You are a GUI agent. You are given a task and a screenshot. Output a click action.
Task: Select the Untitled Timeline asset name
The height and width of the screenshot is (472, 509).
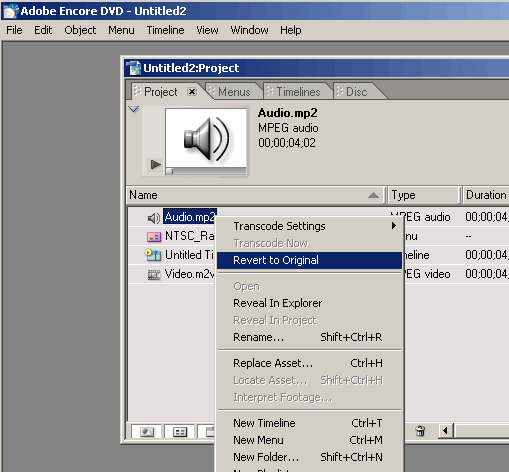189,255
